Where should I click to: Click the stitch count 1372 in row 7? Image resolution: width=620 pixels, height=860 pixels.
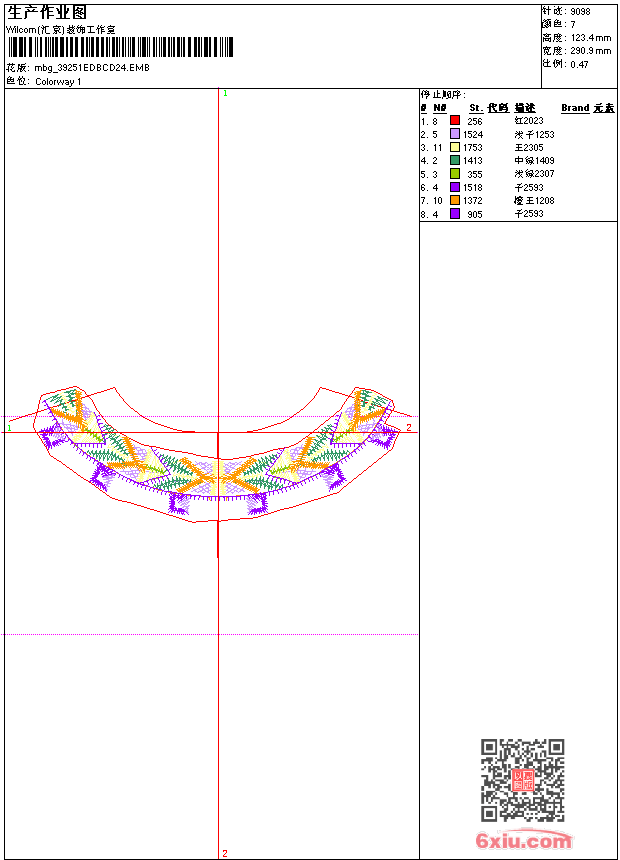click(473, 201)
